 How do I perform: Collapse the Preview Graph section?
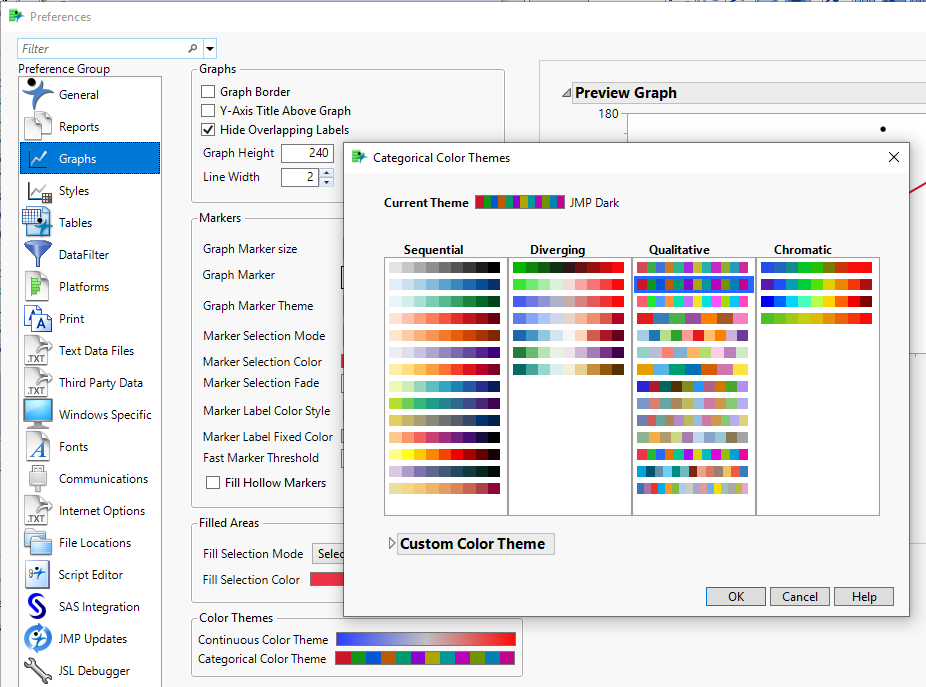569,92
